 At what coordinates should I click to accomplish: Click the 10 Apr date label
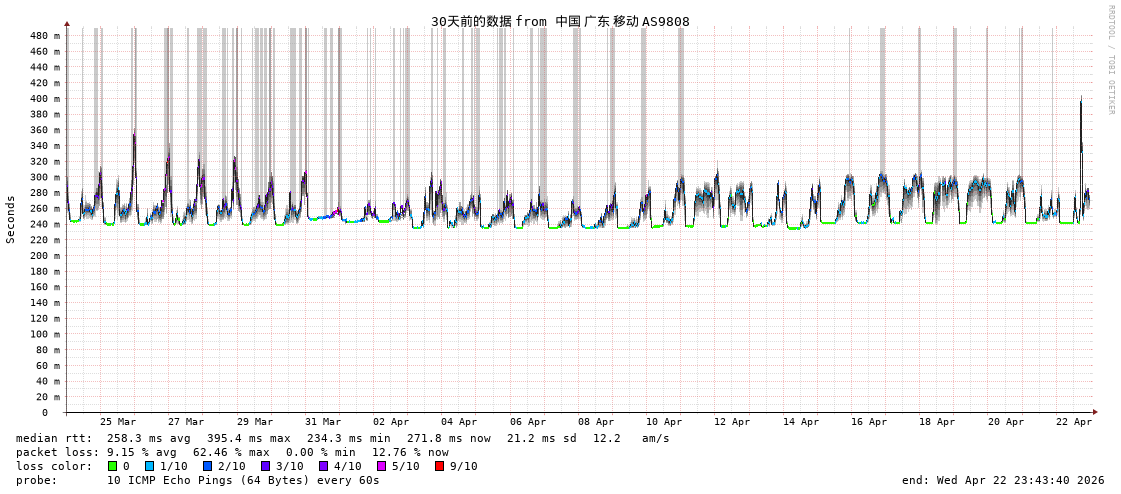(664, 422)
